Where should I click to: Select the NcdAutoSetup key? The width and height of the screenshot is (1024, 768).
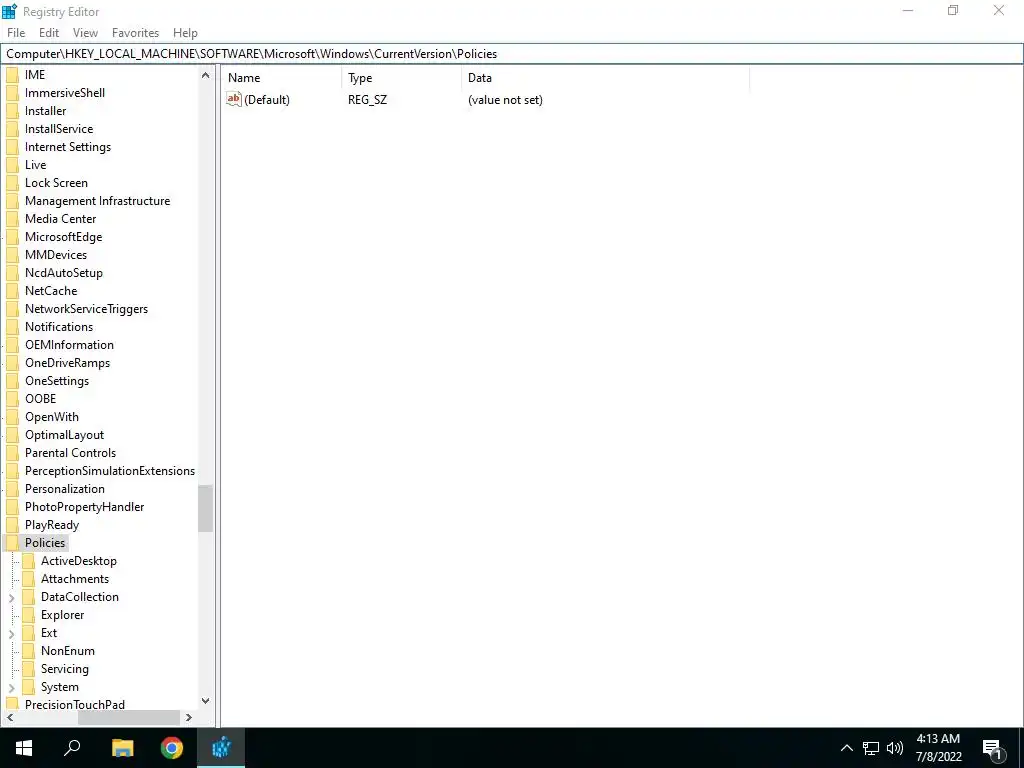click(x=63, y=272)
